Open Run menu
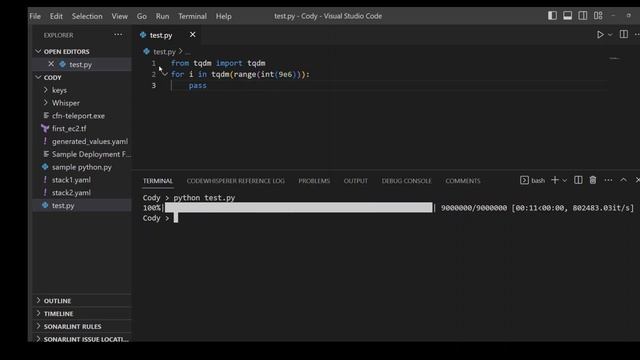 click(162, 16)
